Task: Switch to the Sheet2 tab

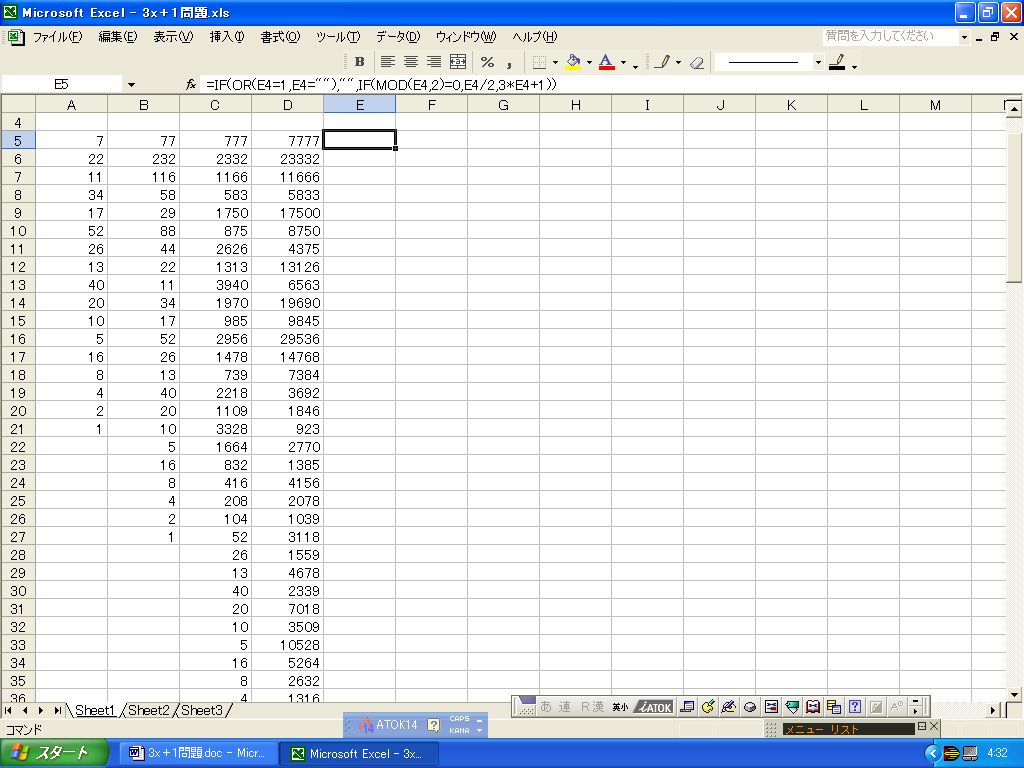Action: [149, 710]
